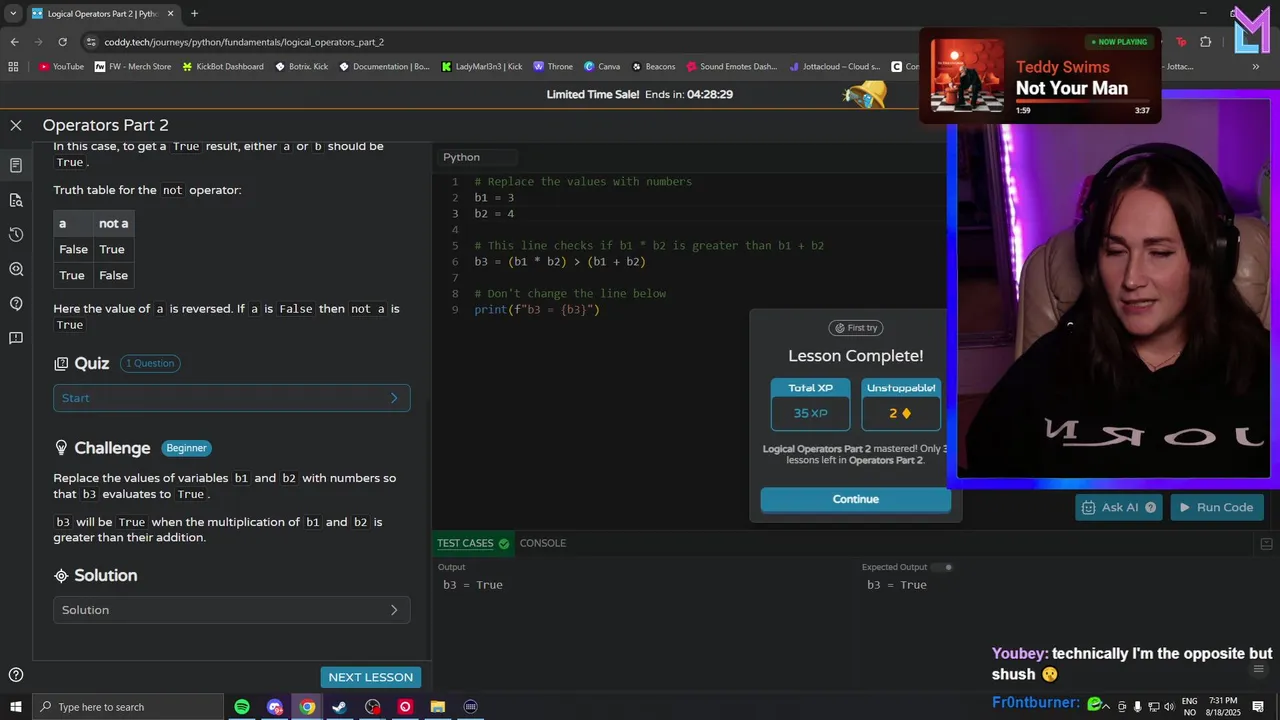The width and height of the screenshot is (1280, 720).
Task: Go to the NEXT LESSON
Action: [370, 677]
